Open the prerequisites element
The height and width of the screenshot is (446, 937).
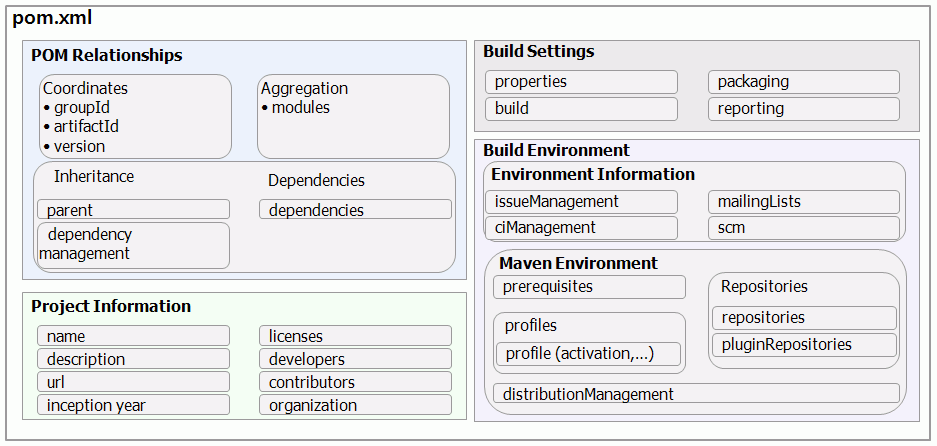589,287
